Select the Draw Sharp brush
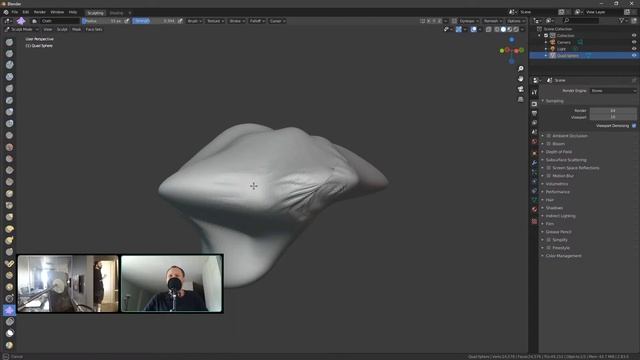Image resolution: width=640 pixels, height=360 pixels. click(x=9, y=53)
